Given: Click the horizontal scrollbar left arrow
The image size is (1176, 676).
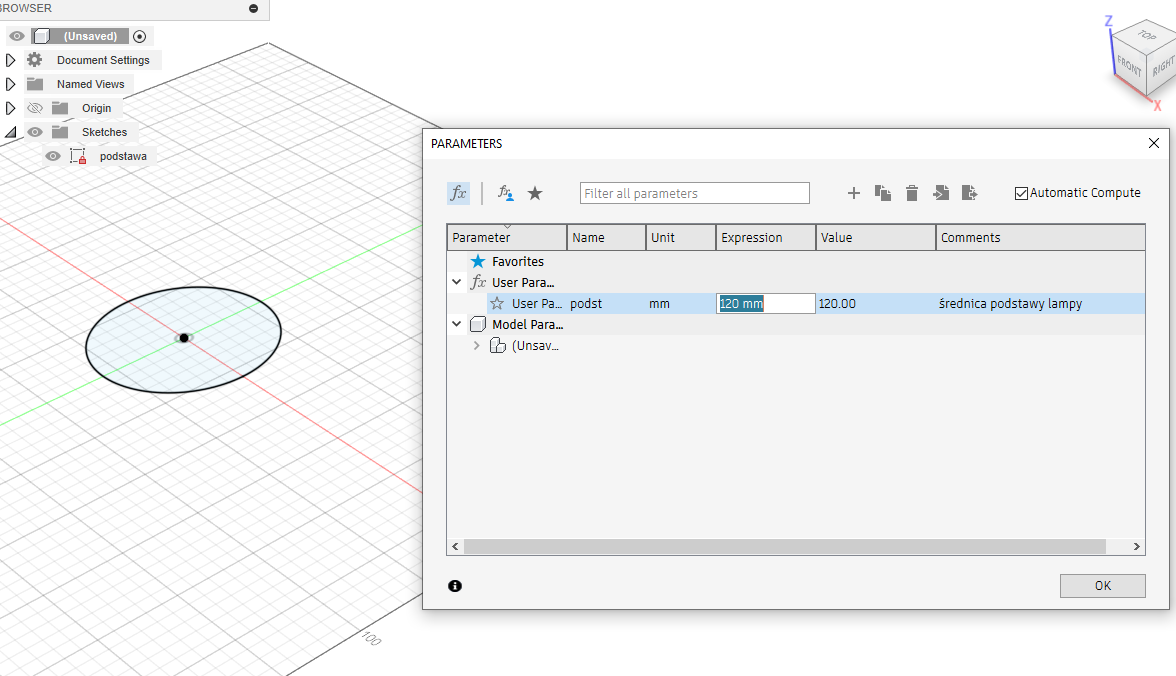Looking at the screenshot, I should point(455,547).
